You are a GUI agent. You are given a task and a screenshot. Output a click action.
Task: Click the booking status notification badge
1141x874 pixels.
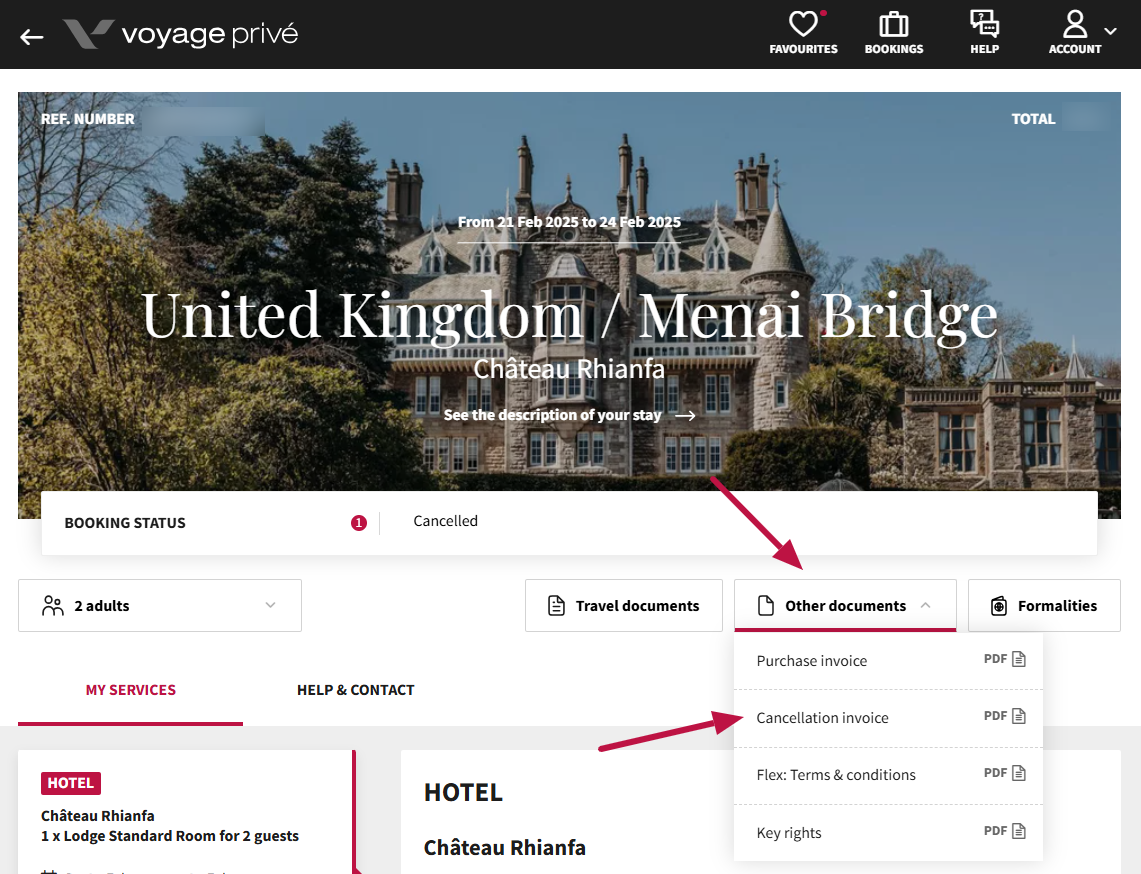(359, 523)
